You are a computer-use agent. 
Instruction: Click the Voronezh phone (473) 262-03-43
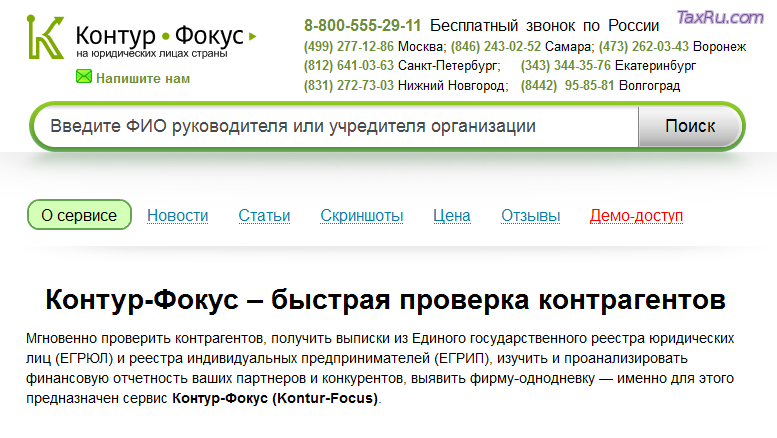pyautogui.click(x=644, y=47)
